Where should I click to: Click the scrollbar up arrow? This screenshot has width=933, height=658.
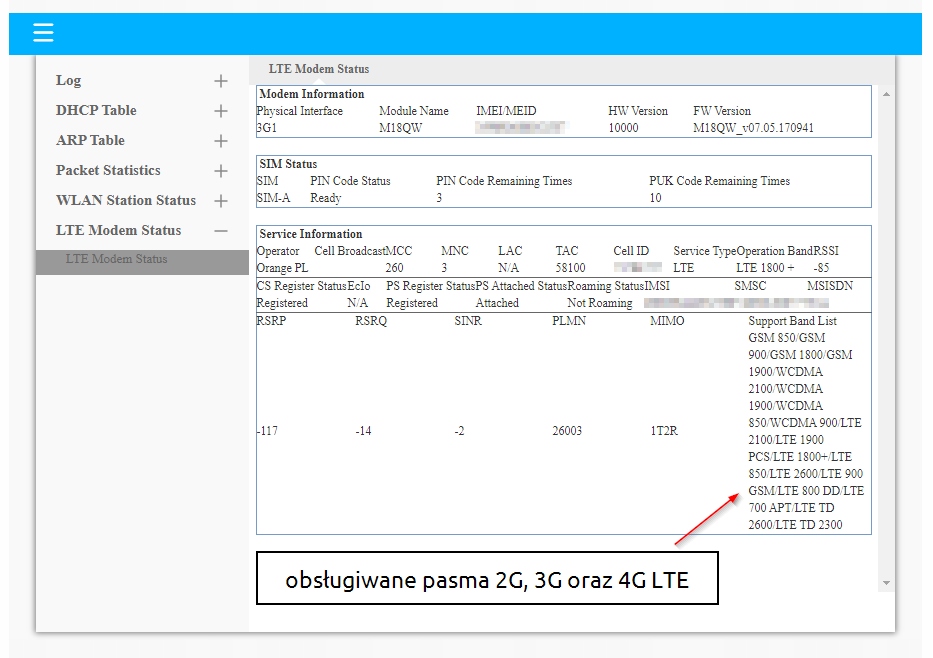tap(886, 94)
